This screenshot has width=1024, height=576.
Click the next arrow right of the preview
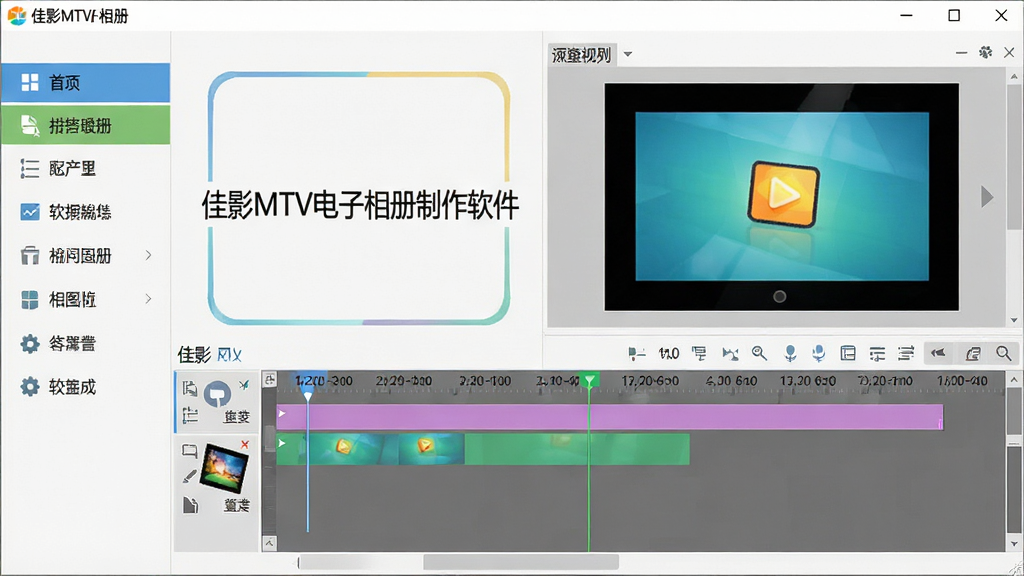pos(987,197)
